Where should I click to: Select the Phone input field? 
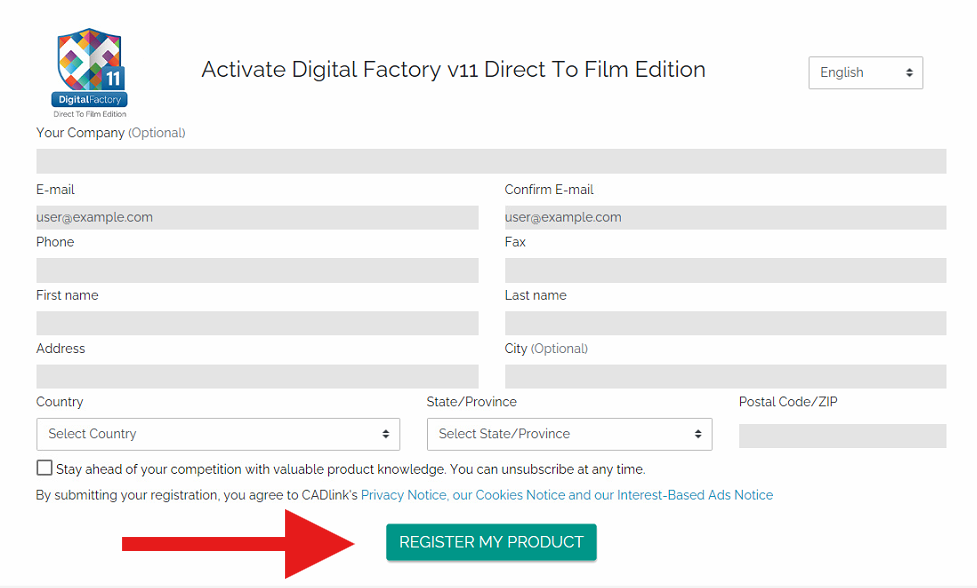coord(257,270)
